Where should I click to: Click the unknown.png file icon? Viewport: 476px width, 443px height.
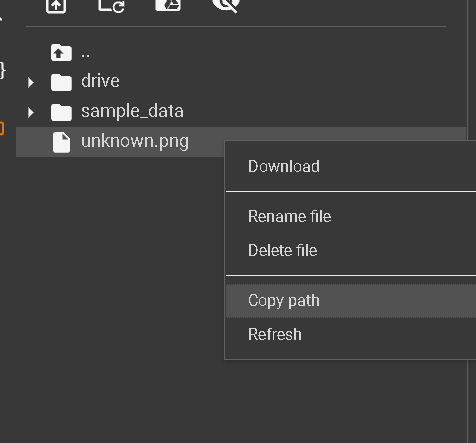(62, 142)
